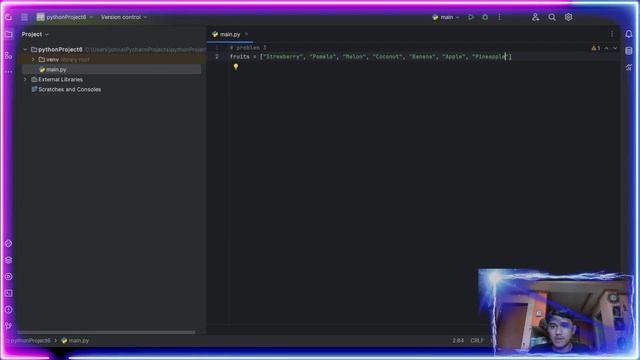The width and height of the screenshot is (640, 360).
Task: Open the Structure tool window
Action: click(8, 56)
